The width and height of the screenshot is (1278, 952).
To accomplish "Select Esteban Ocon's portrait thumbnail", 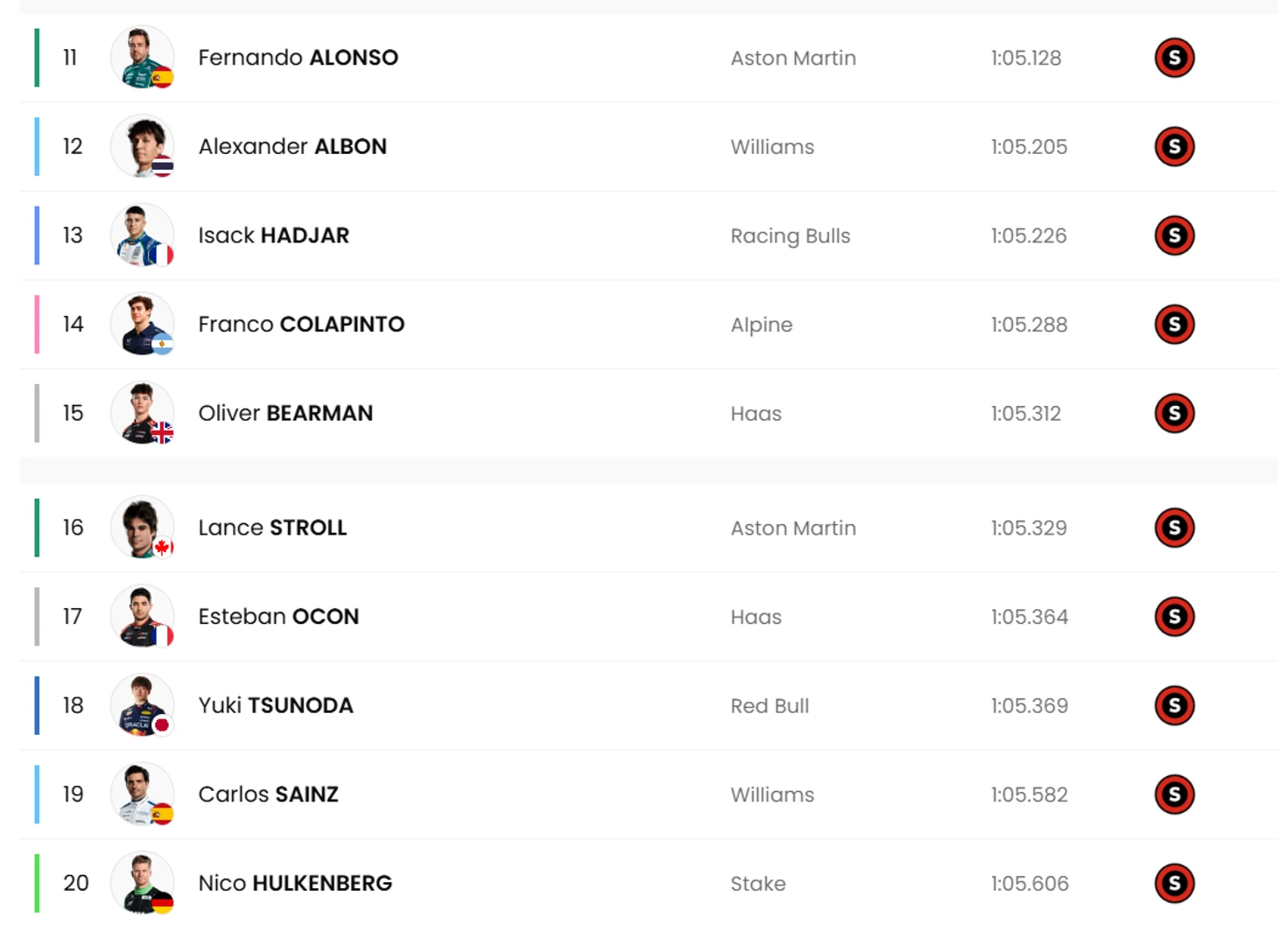I will click(142, 617).
